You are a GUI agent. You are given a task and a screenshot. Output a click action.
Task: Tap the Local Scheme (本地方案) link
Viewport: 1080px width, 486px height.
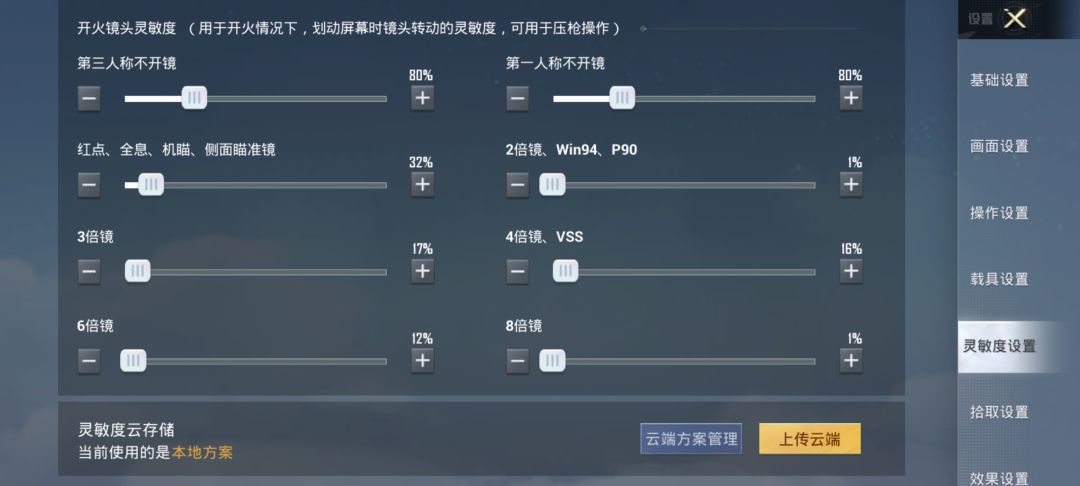point(202,453)
